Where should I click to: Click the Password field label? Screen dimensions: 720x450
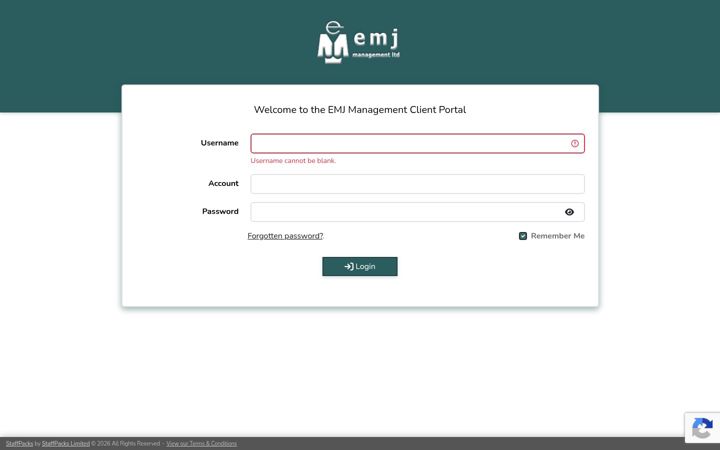(x=220, y=211)
